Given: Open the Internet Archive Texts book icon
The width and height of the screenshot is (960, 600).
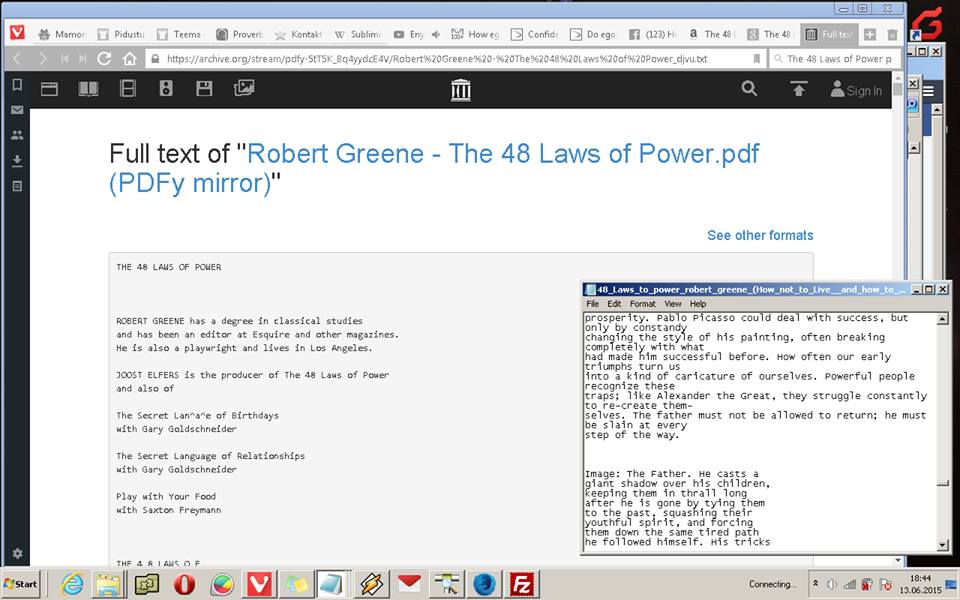Looking at the screenshot, I should pyautogui.click(x=88, y=89).
